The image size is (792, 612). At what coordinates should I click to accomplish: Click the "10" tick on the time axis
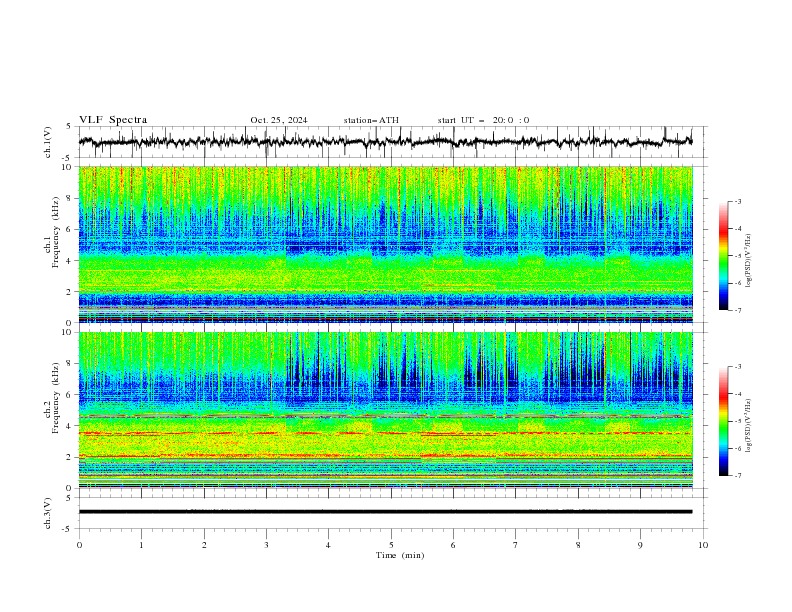703,545
